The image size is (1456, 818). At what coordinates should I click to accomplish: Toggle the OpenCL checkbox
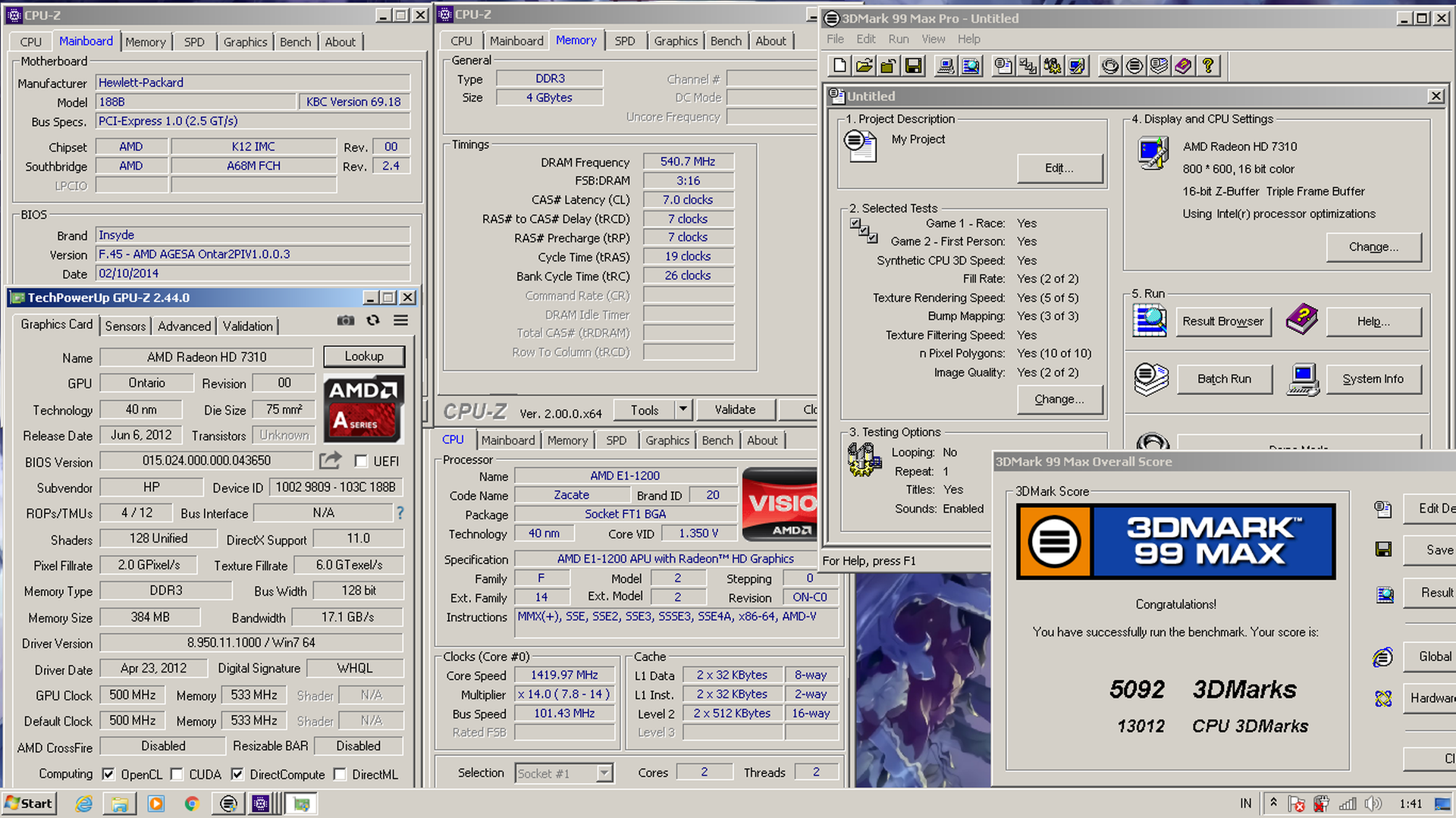[x=108, y=774]
